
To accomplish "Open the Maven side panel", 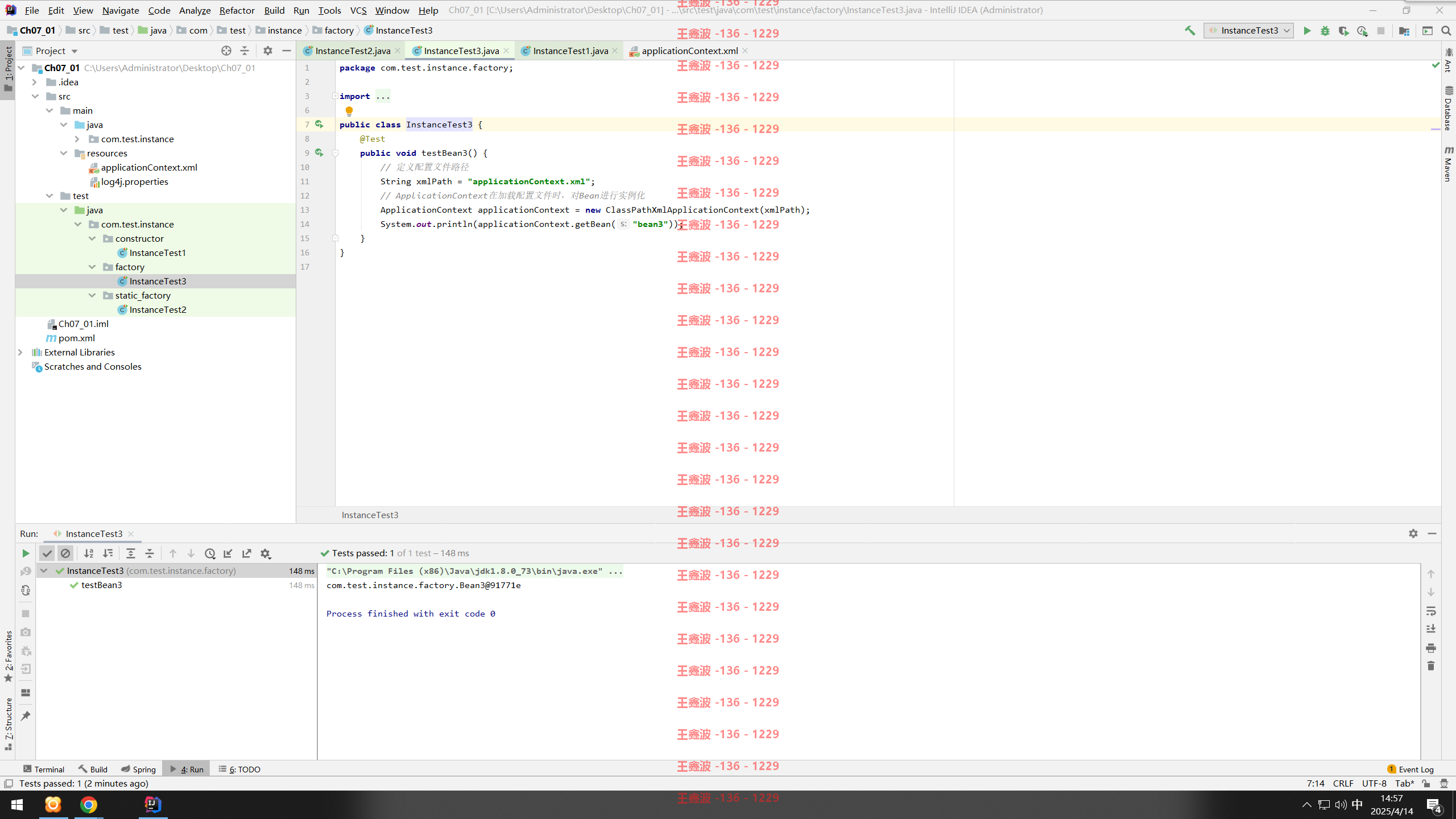I will [x=1448, y=164].
